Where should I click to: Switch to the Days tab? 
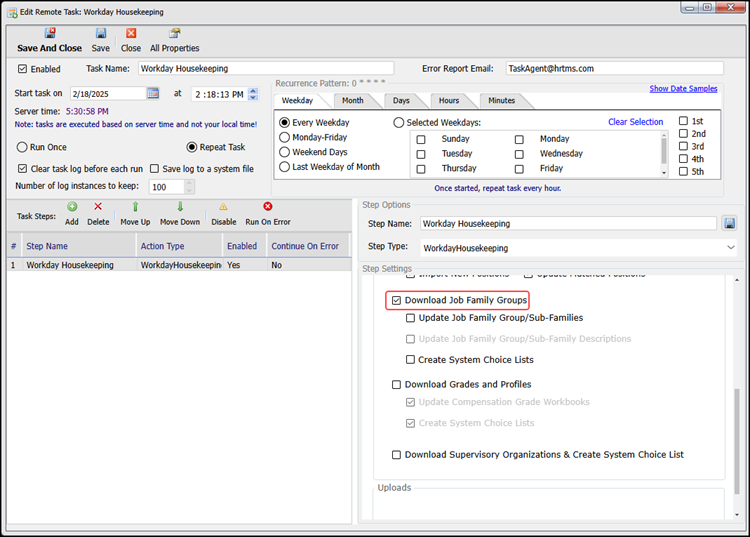(x=401, y=100)
